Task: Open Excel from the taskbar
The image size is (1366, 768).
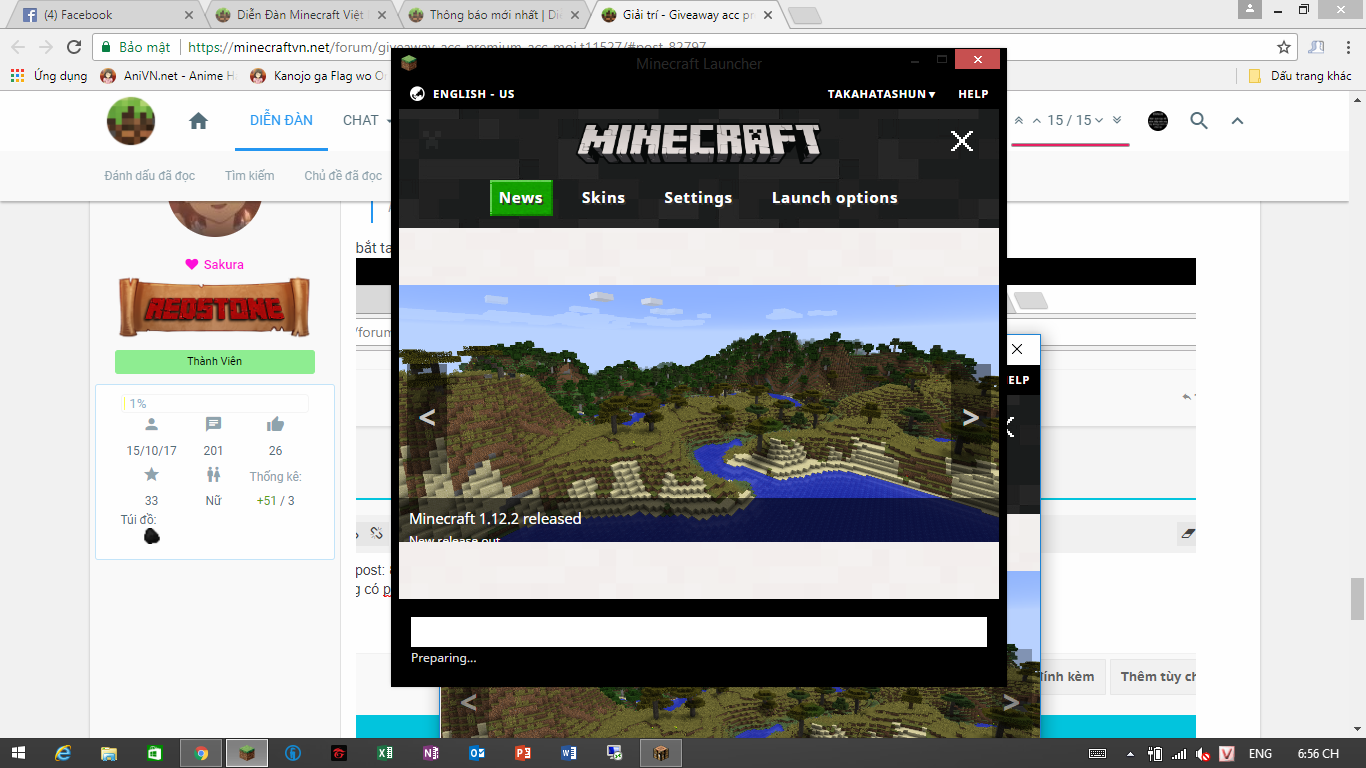Action: point(385,753)
